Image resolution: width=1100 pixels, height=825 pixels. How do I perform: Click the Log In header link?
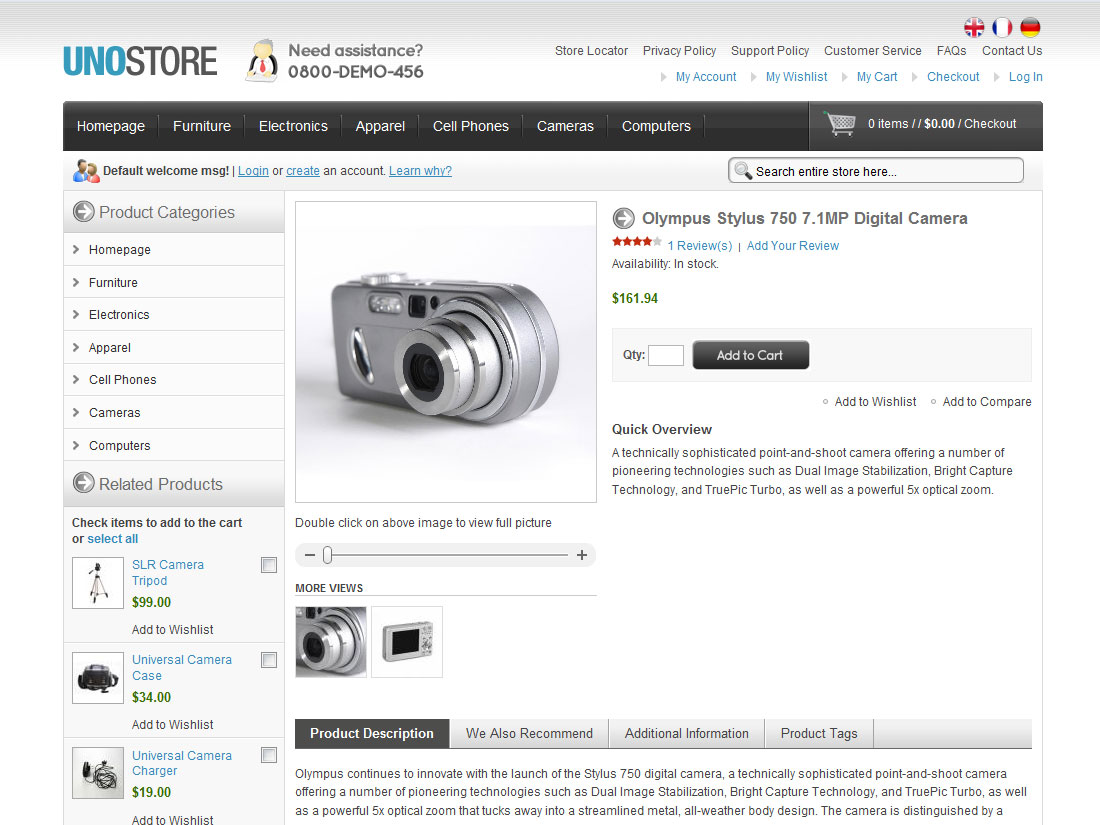point(1026,76)
